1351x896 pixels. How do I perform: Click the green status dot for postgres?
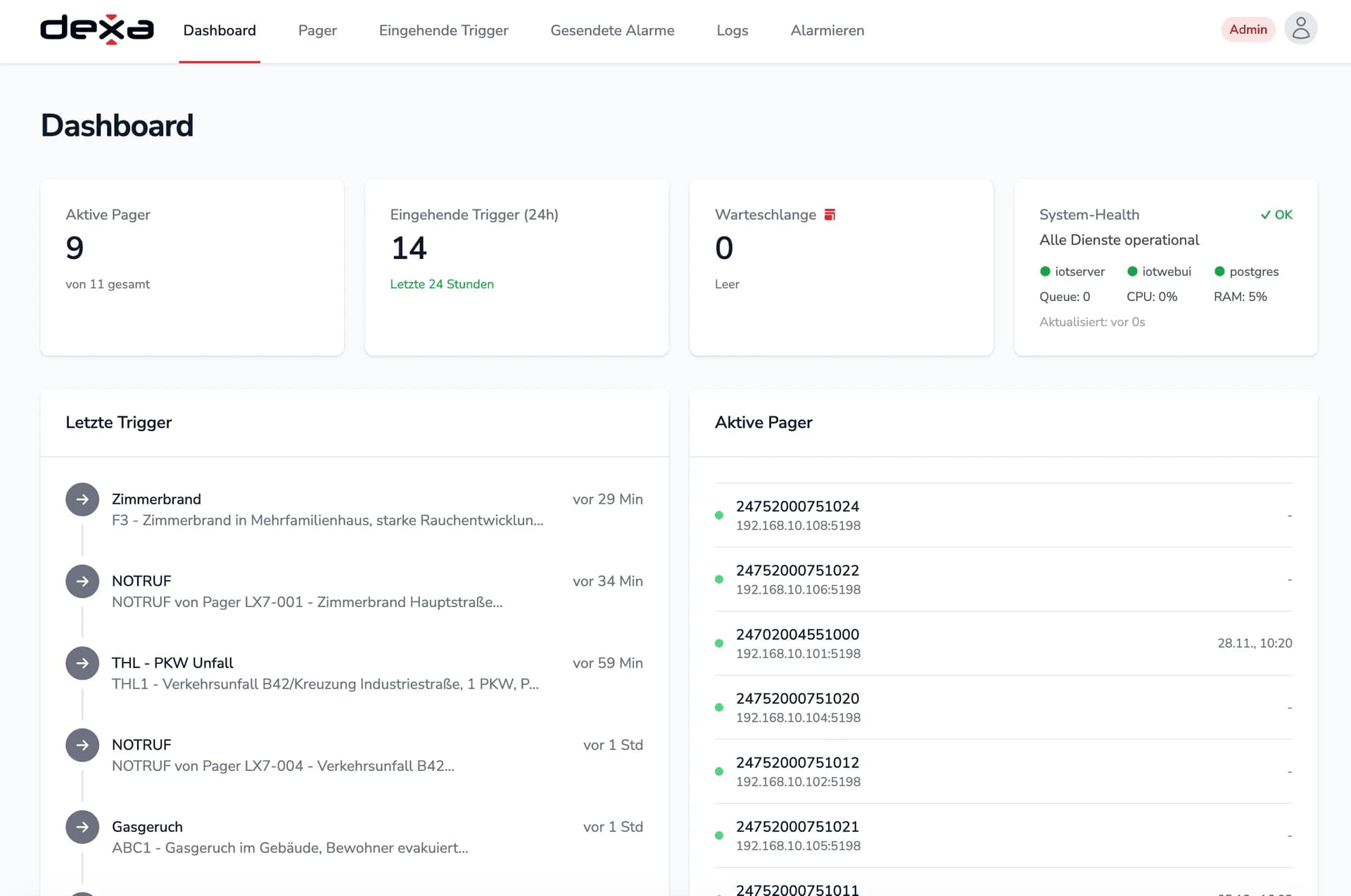[x=1219, y=271]
